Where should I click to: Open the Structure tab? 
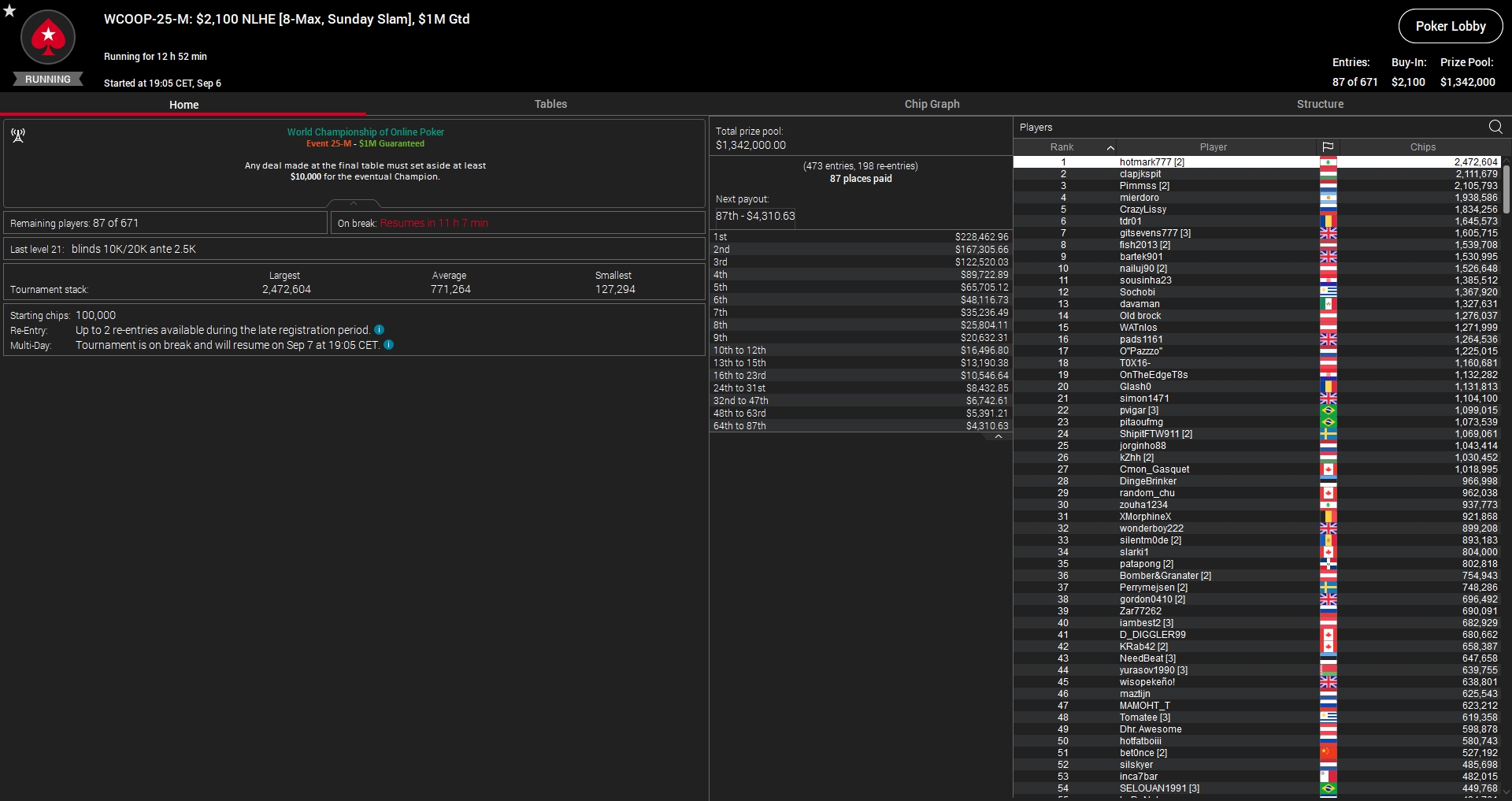click(x=1320, y=104)
